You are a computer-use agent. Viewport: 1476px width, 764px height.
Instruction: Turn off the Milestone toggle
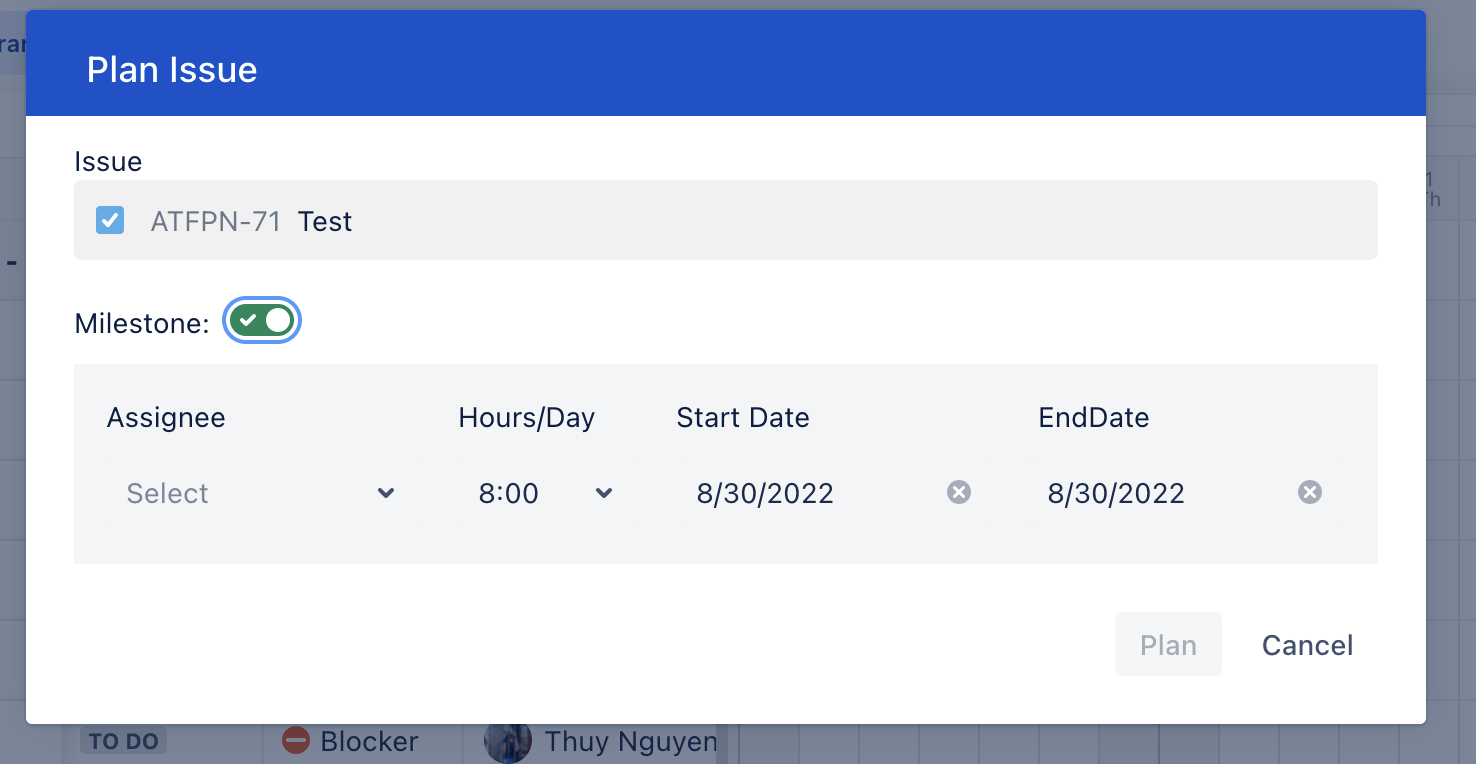(262, 320)
